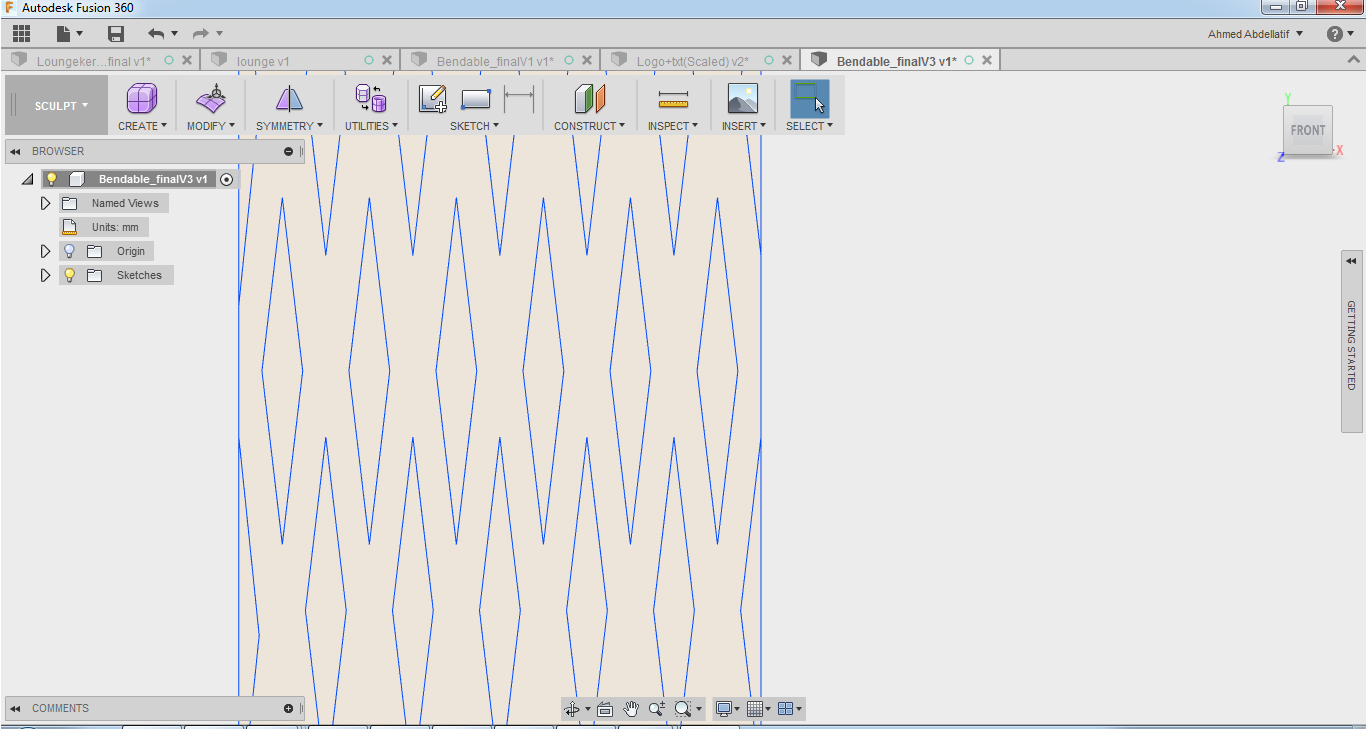This screenshot has height=729, width=1366.
Task: Toggle visibility bulb of Bendable_finalV3 v1
Action: pos(52,179)
